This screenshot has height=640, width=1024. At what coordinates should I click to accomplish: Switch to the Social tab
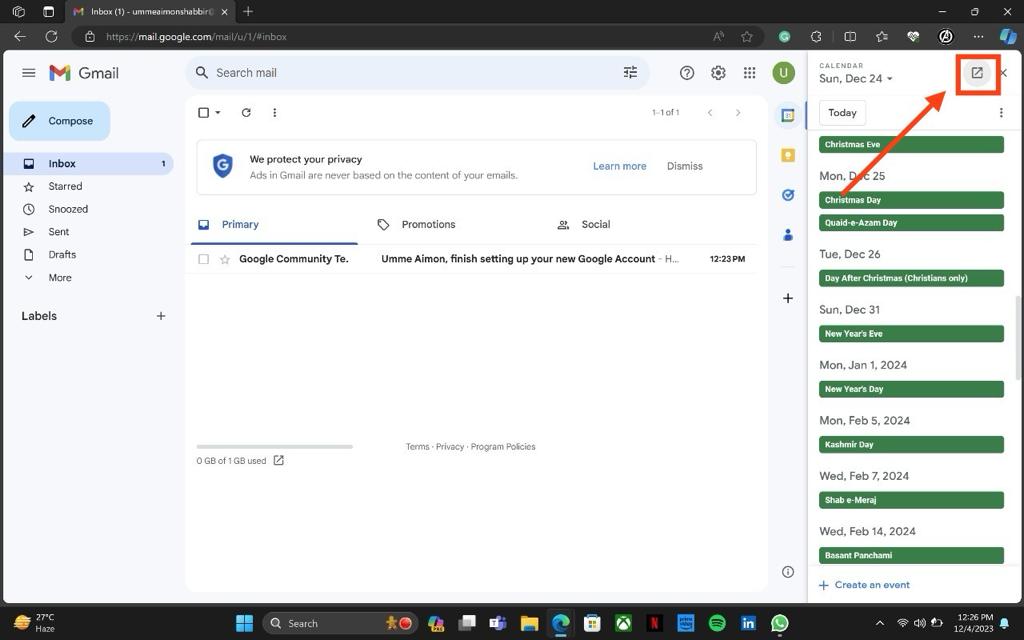point(595,225)
